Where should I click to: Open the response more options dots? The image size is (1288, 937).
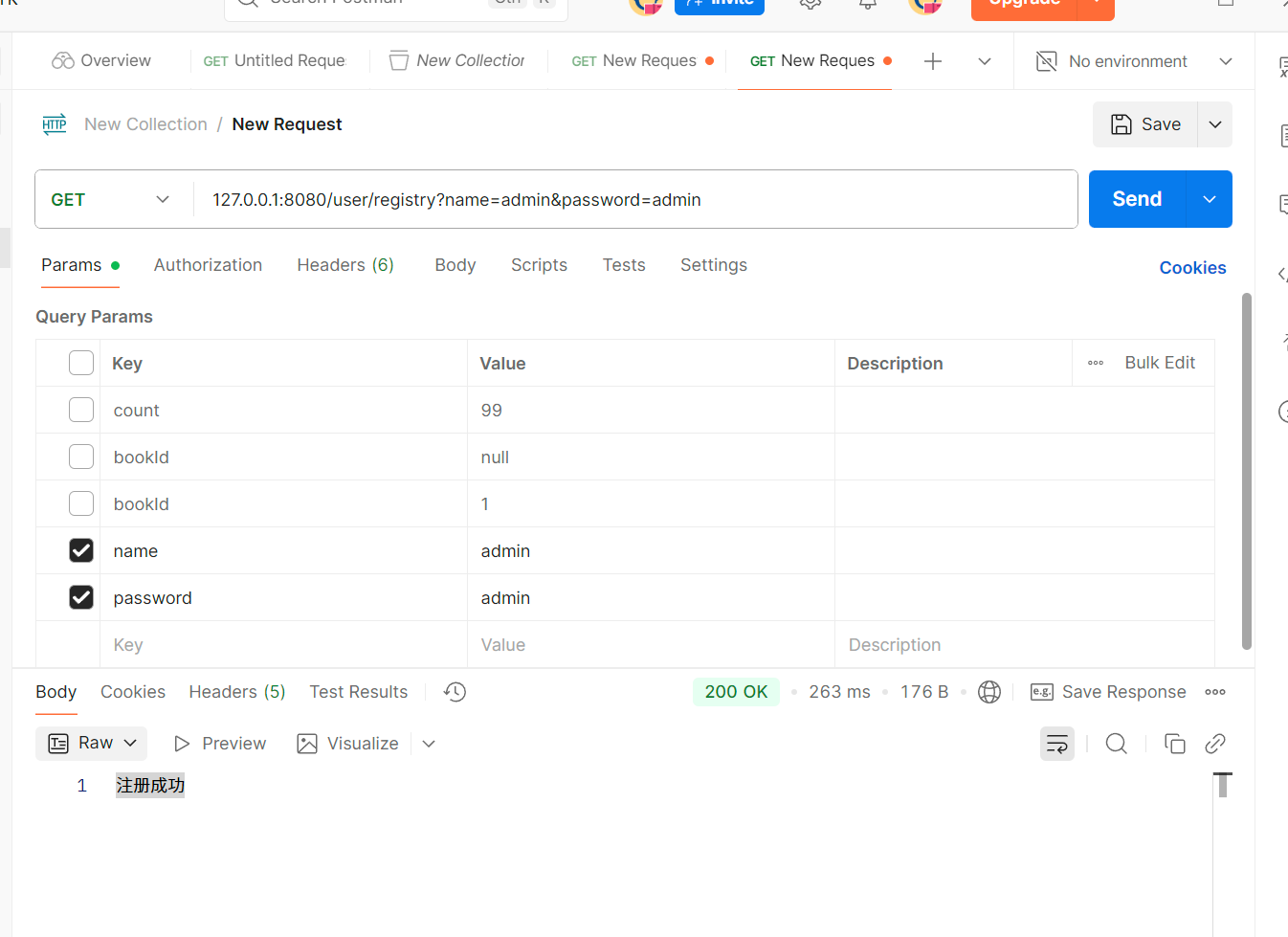[x=1215, y=692]
